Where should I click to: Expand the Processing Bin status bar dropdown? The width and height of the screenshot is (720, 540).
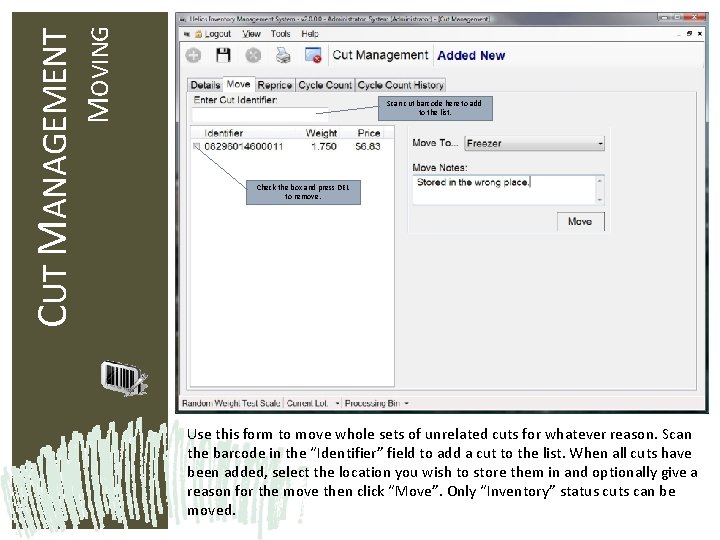[406, 403]
